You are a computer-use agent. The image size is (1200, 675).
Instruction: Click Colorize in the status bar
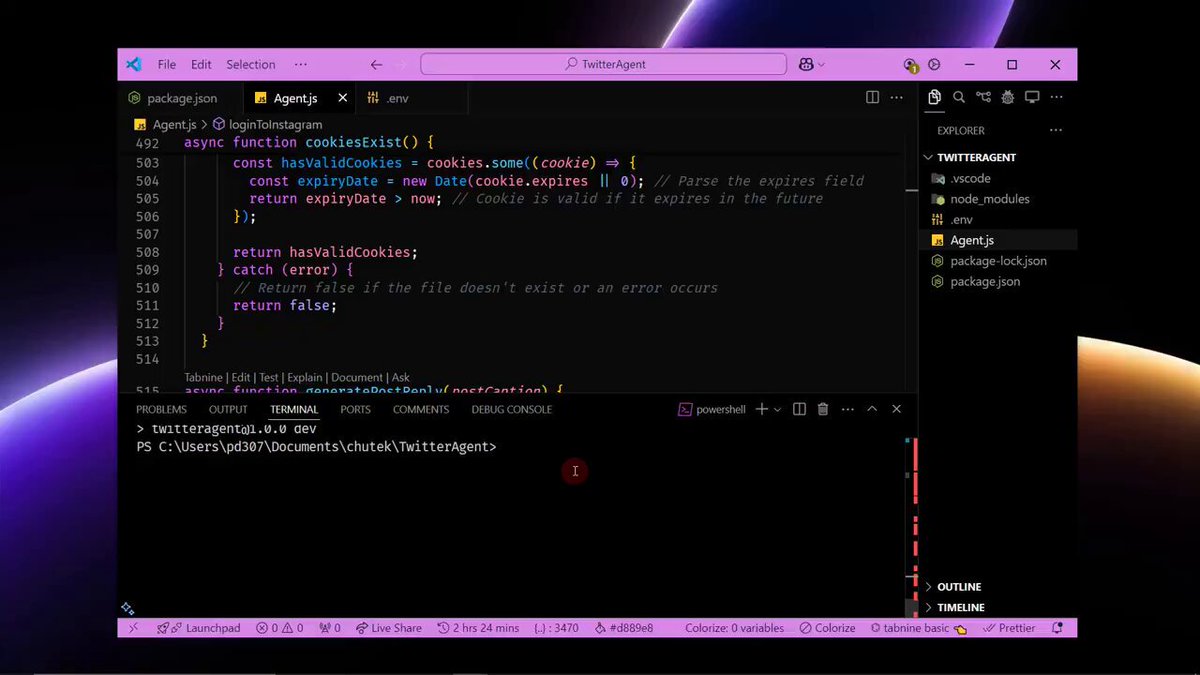click(827, 628)
